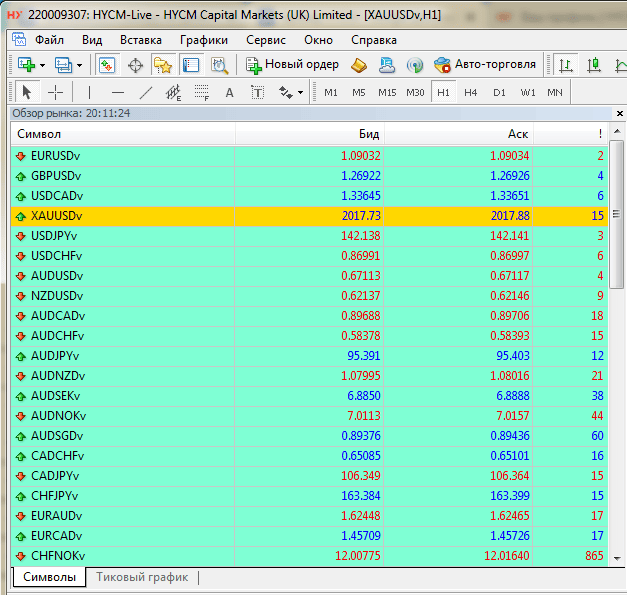The image size is (627, 595).
Task: Switch to D1 timeframe
Action: (x=499, y=92)
